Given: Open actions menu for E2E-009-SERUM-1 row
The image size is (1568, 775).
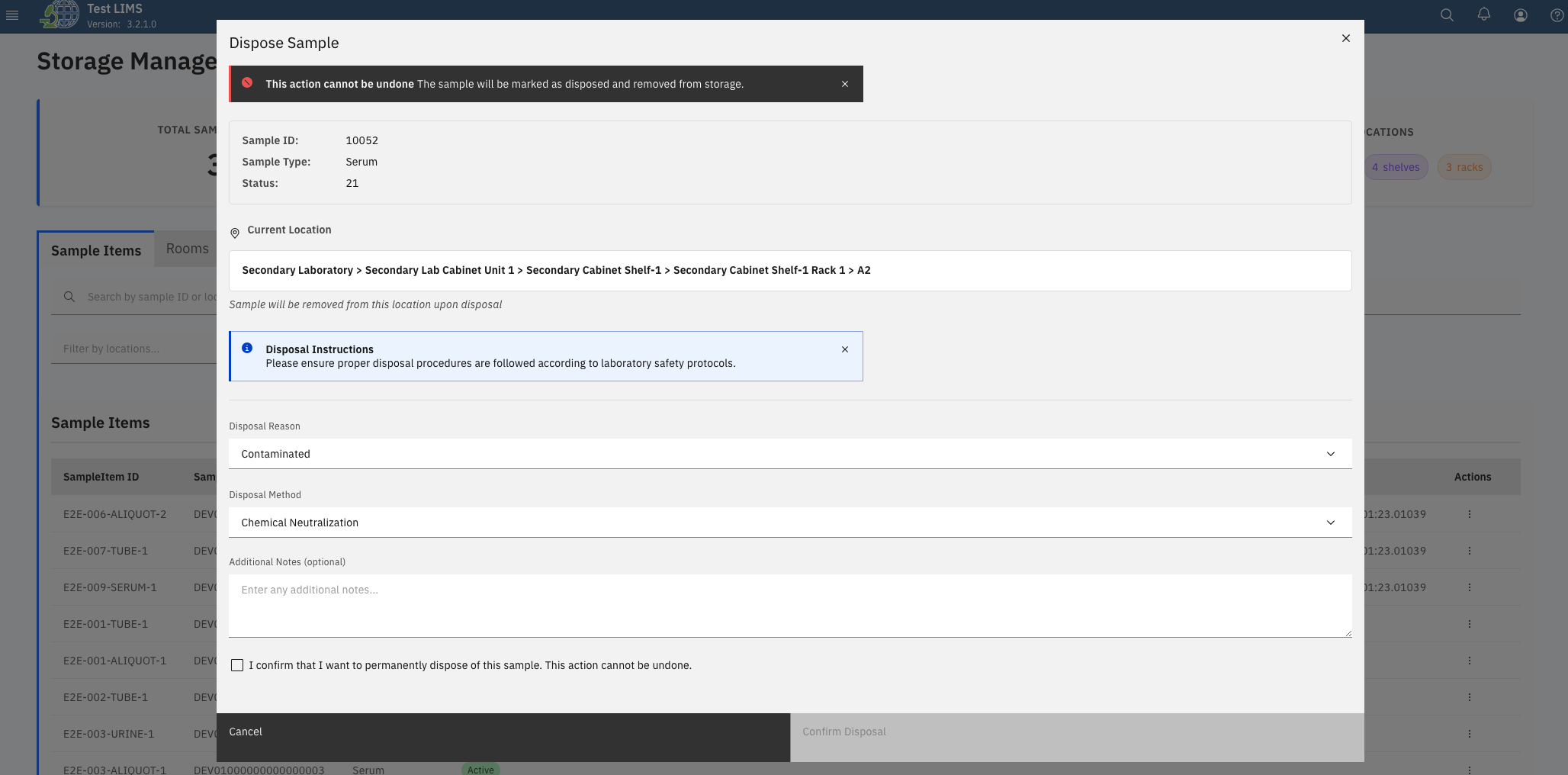Looking at the screenshot, I should [1469, 587].
